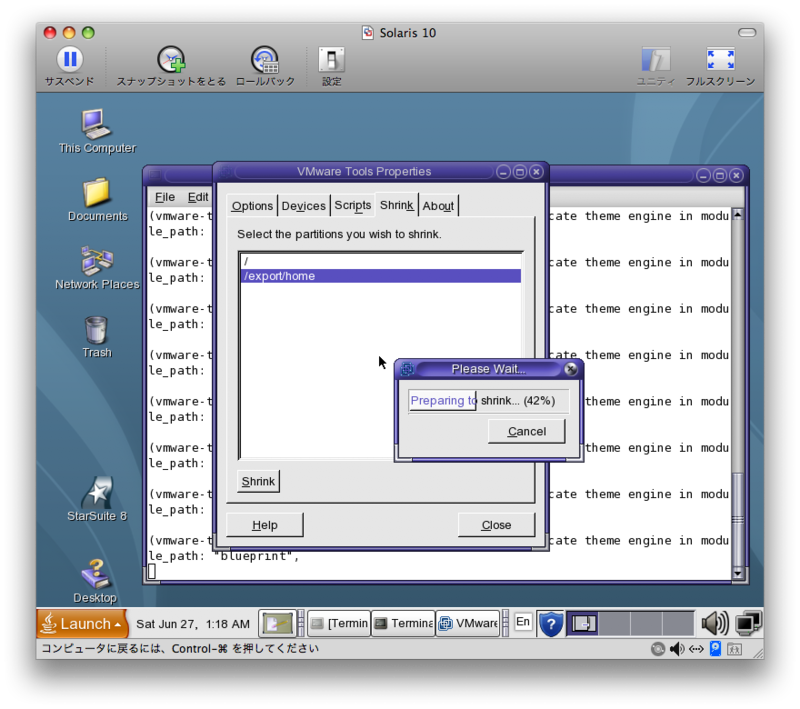Close the VMware Tools Properties window
The height and width of the screenshot is (709, 800).
point(536,172)
